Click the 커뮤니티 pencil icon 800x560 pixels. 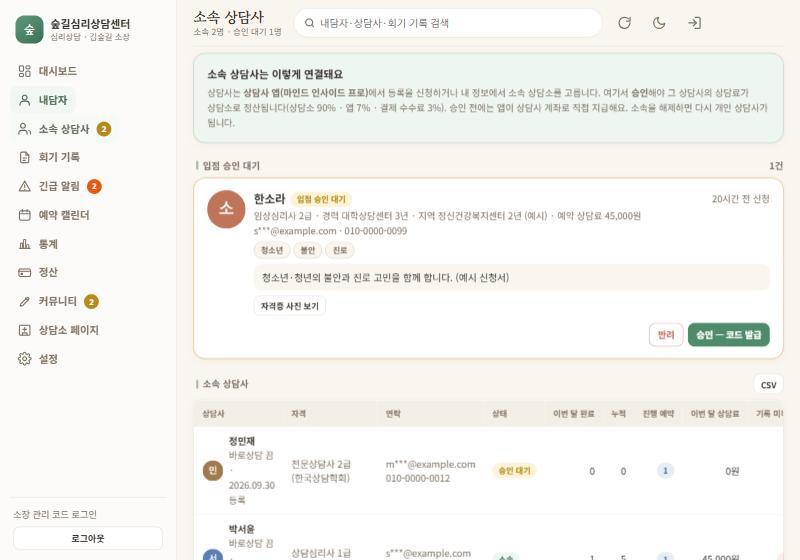24,301
